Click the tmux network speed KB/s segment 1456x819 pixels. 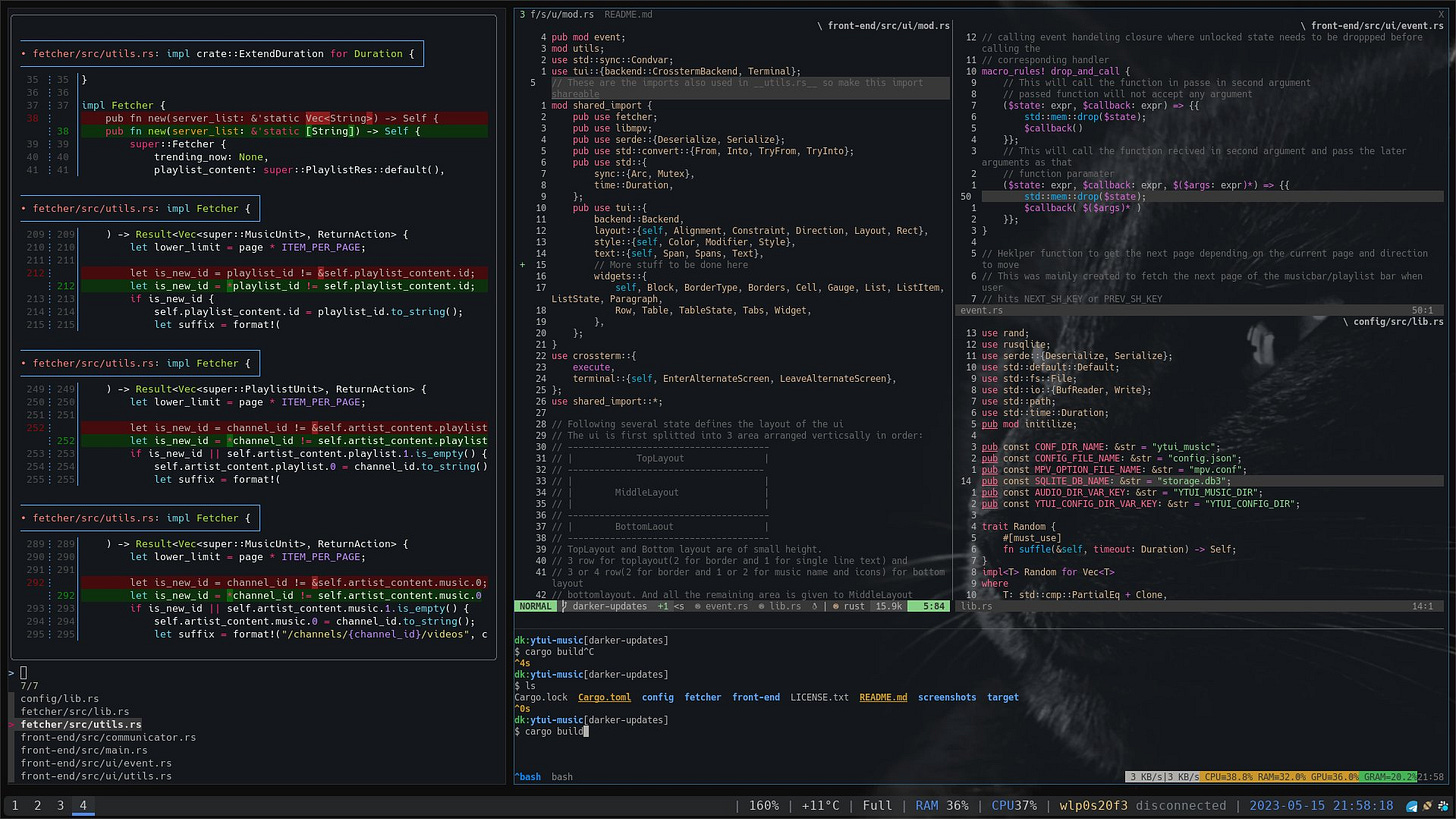click(1164, 777)
